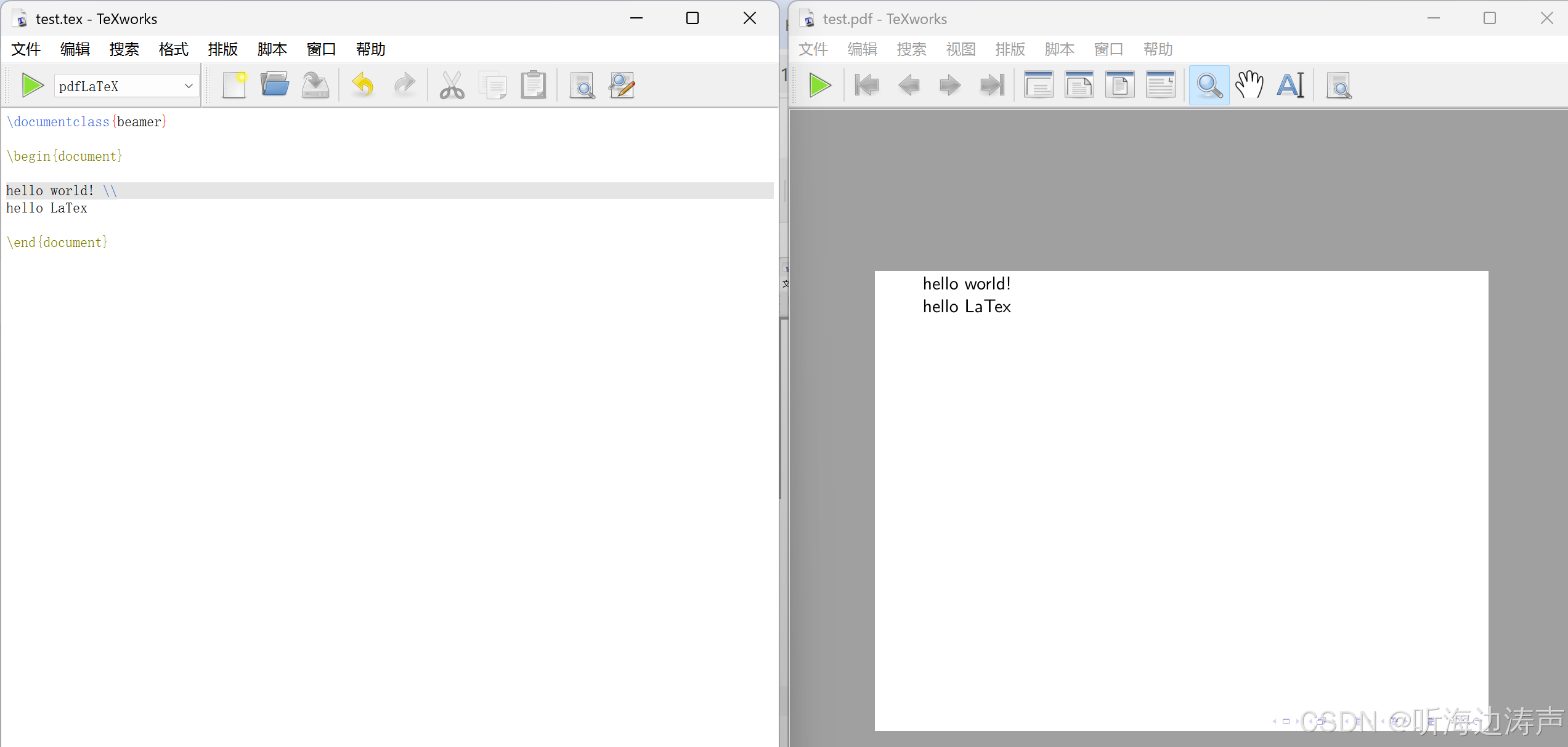Fit PDF to width icon
Viewport: 1568px width, 747px height.
(1079, 86)
